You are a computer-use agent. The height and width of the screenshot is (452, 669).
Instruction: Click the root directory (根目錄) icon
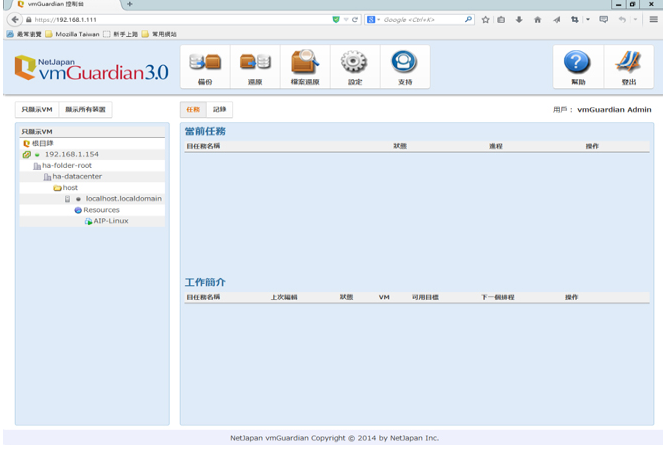coord(26,143)
